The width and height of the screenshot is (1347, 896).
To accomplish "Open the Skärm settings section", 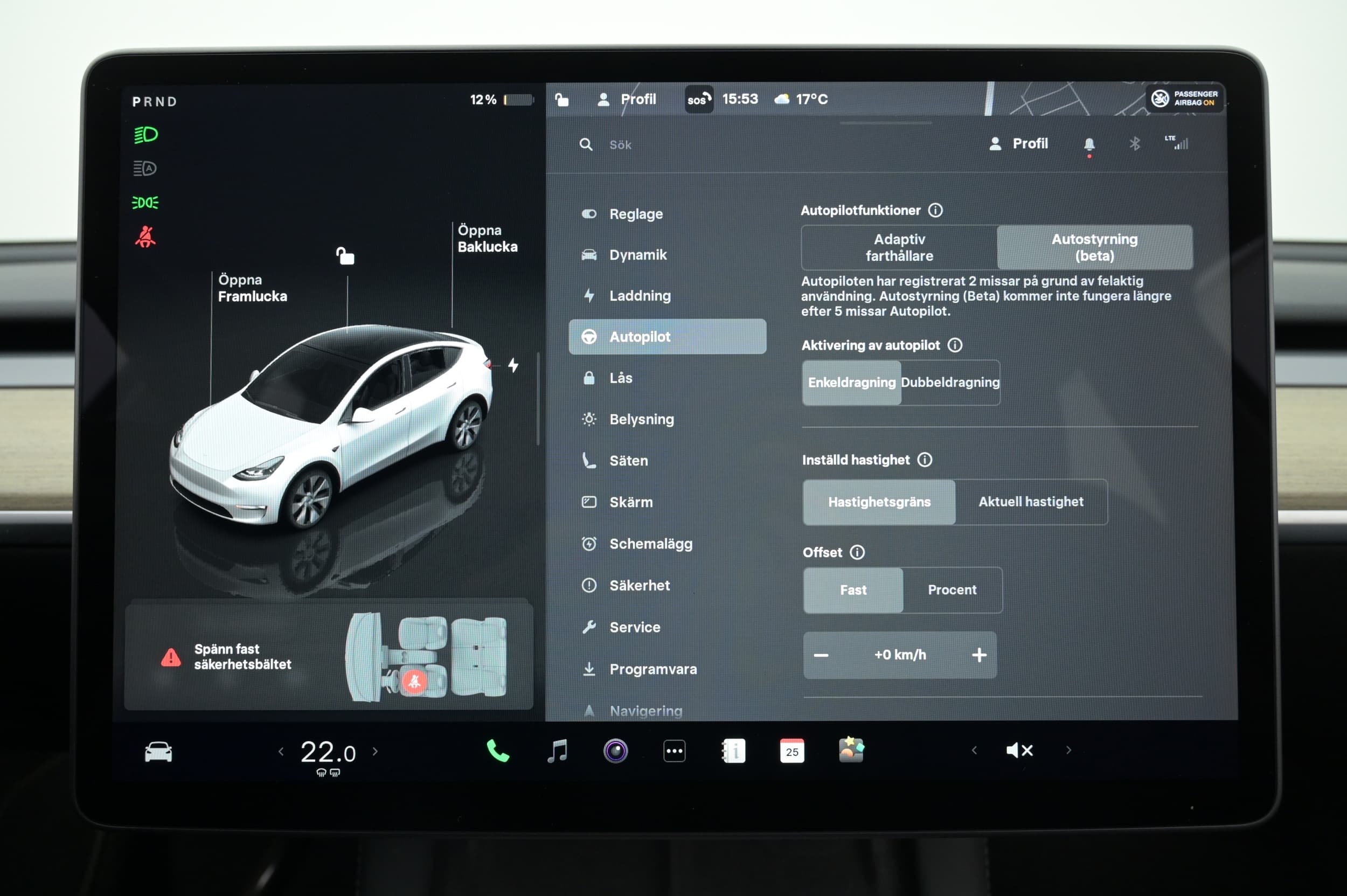I will 667,502.
